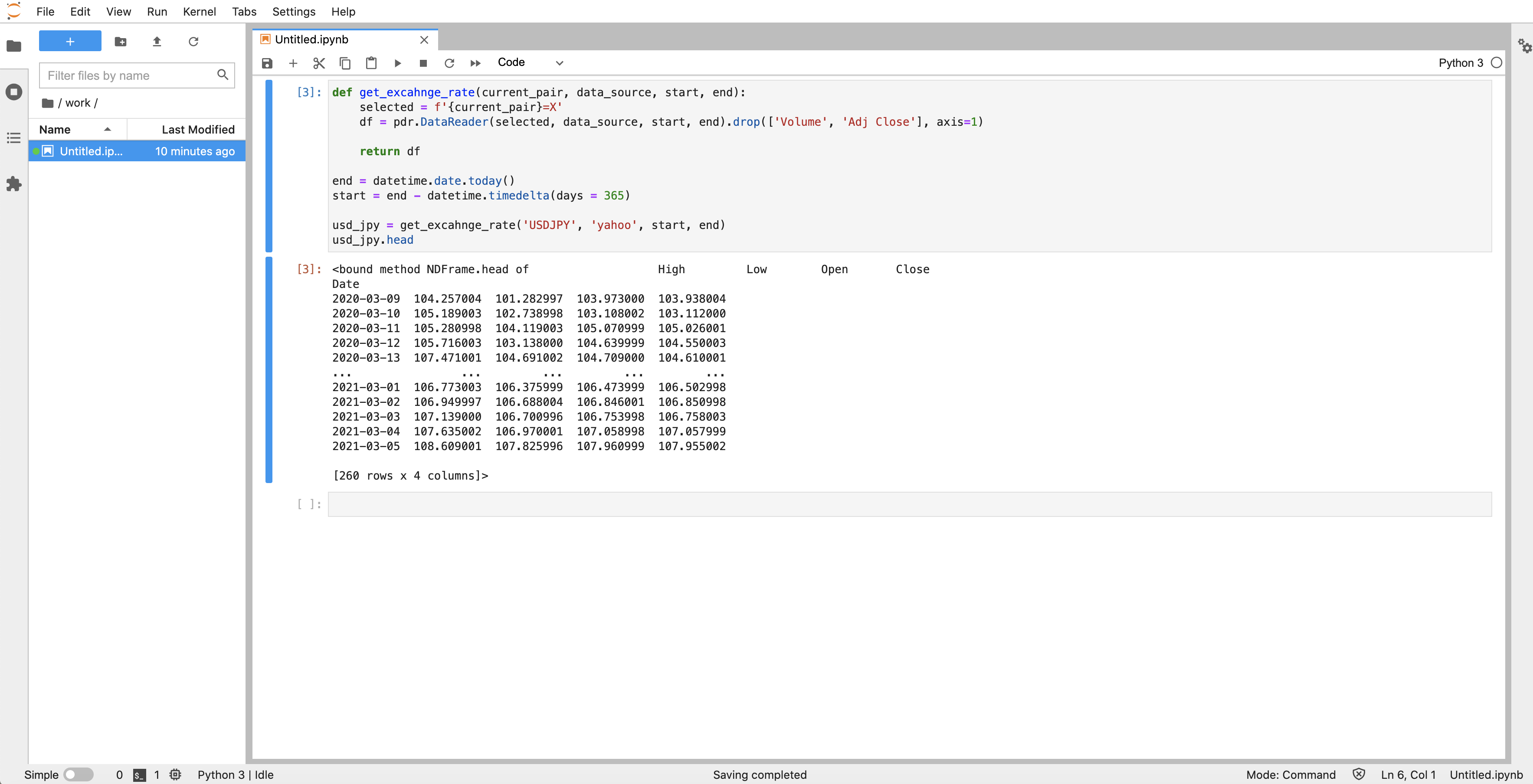The height and width of the screenshot is (784, 1533).
Task: Restart kernel and run all cells
Action: point(475,63)
